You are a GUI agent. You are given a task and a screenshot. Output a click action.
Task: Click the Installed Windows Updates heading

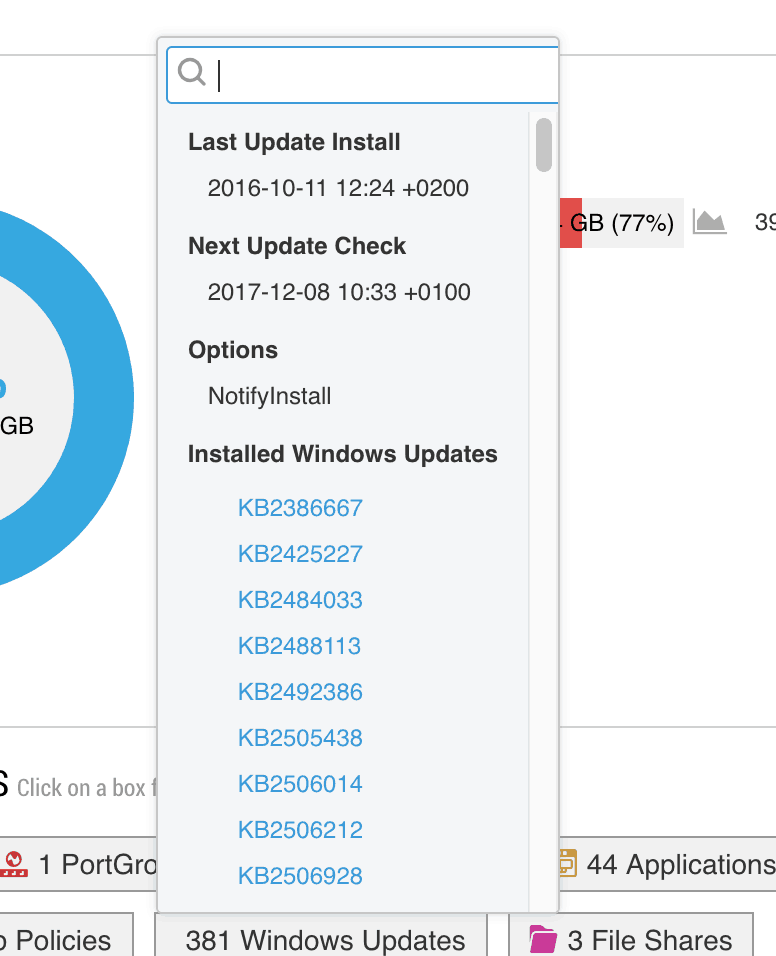pos(343,454)
